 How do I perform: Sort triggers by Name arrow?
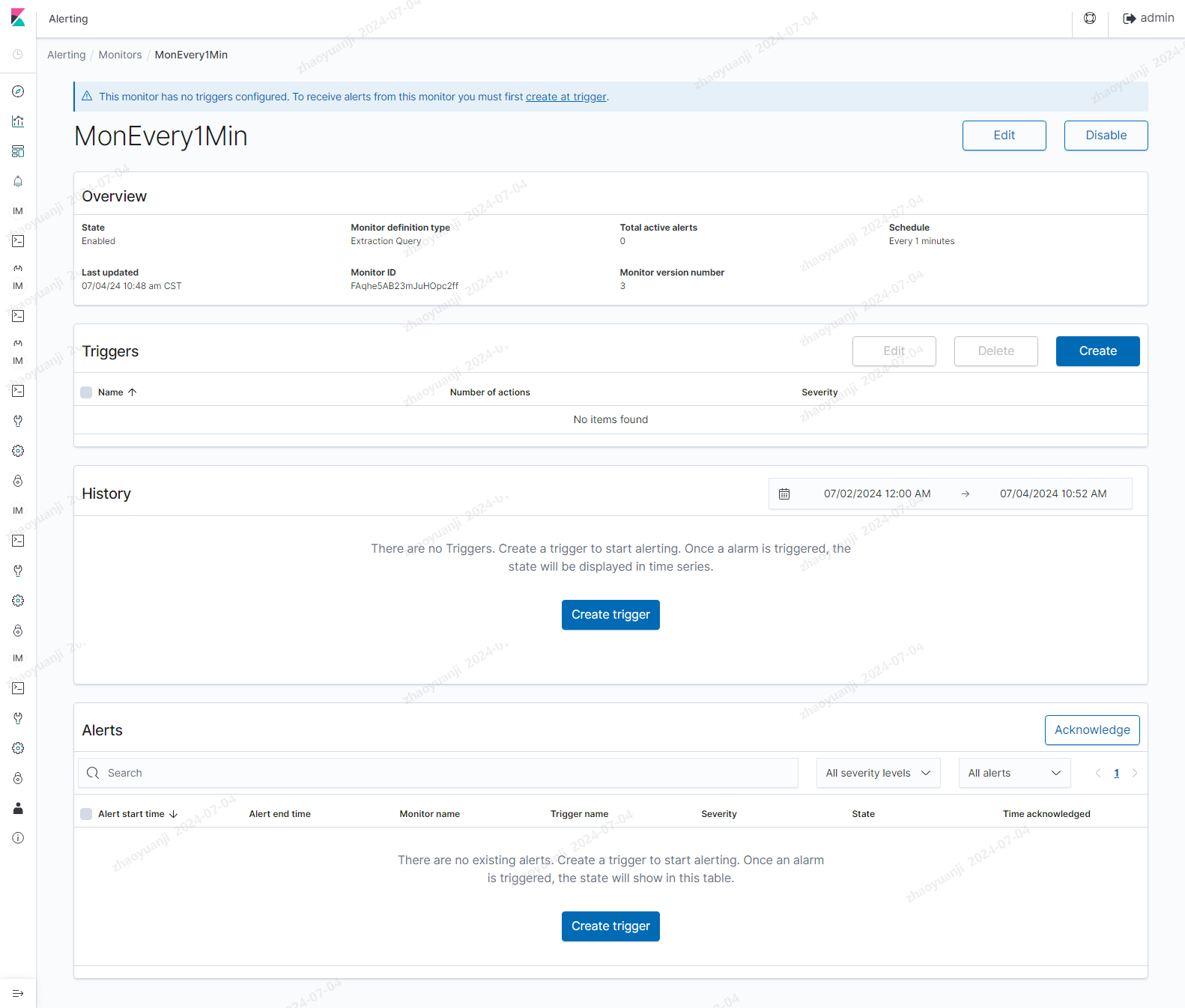coord(133,392)
